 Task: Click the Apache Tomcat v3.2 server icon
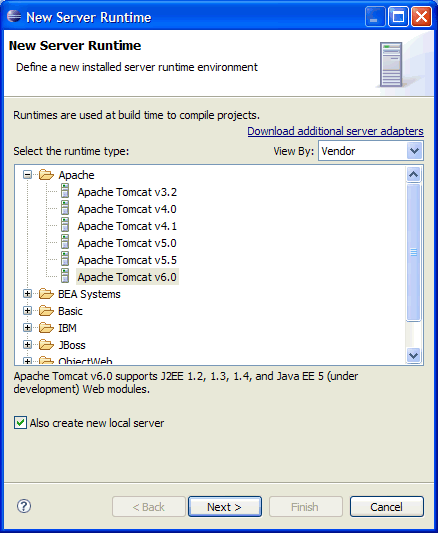[65, 191]
